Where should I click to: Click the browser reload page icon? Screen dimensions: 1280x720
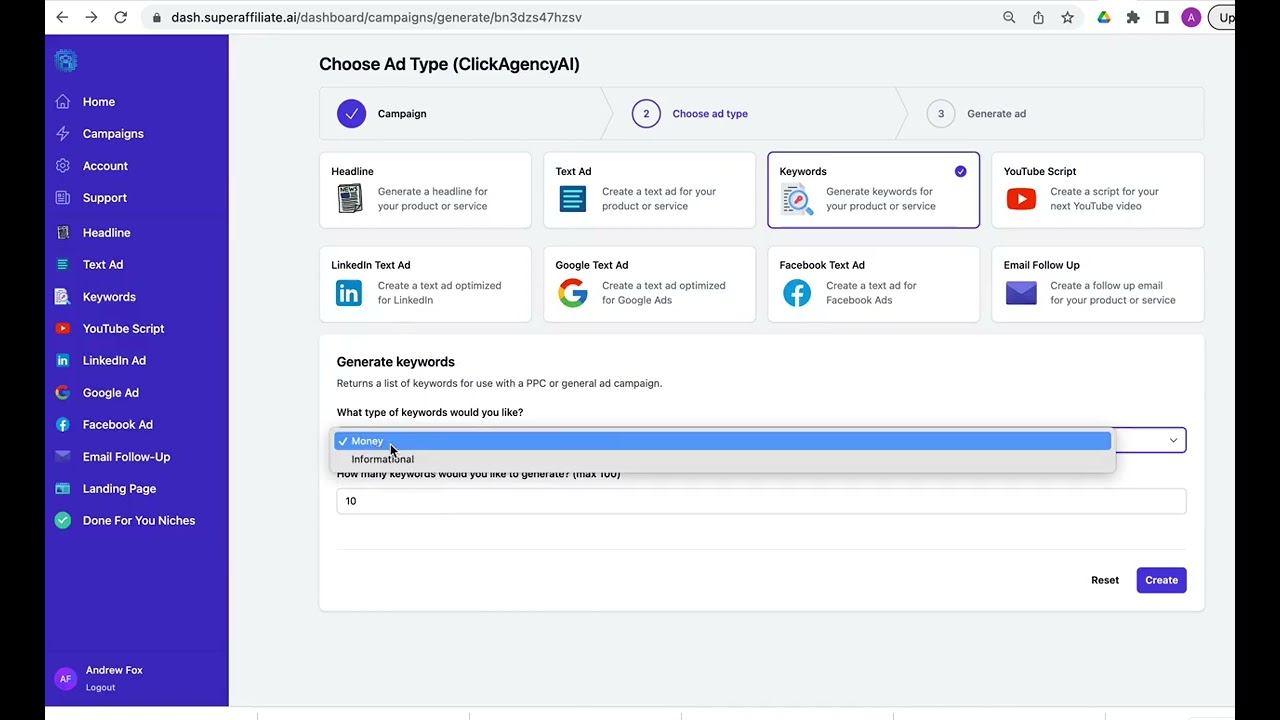pos(121,17)
